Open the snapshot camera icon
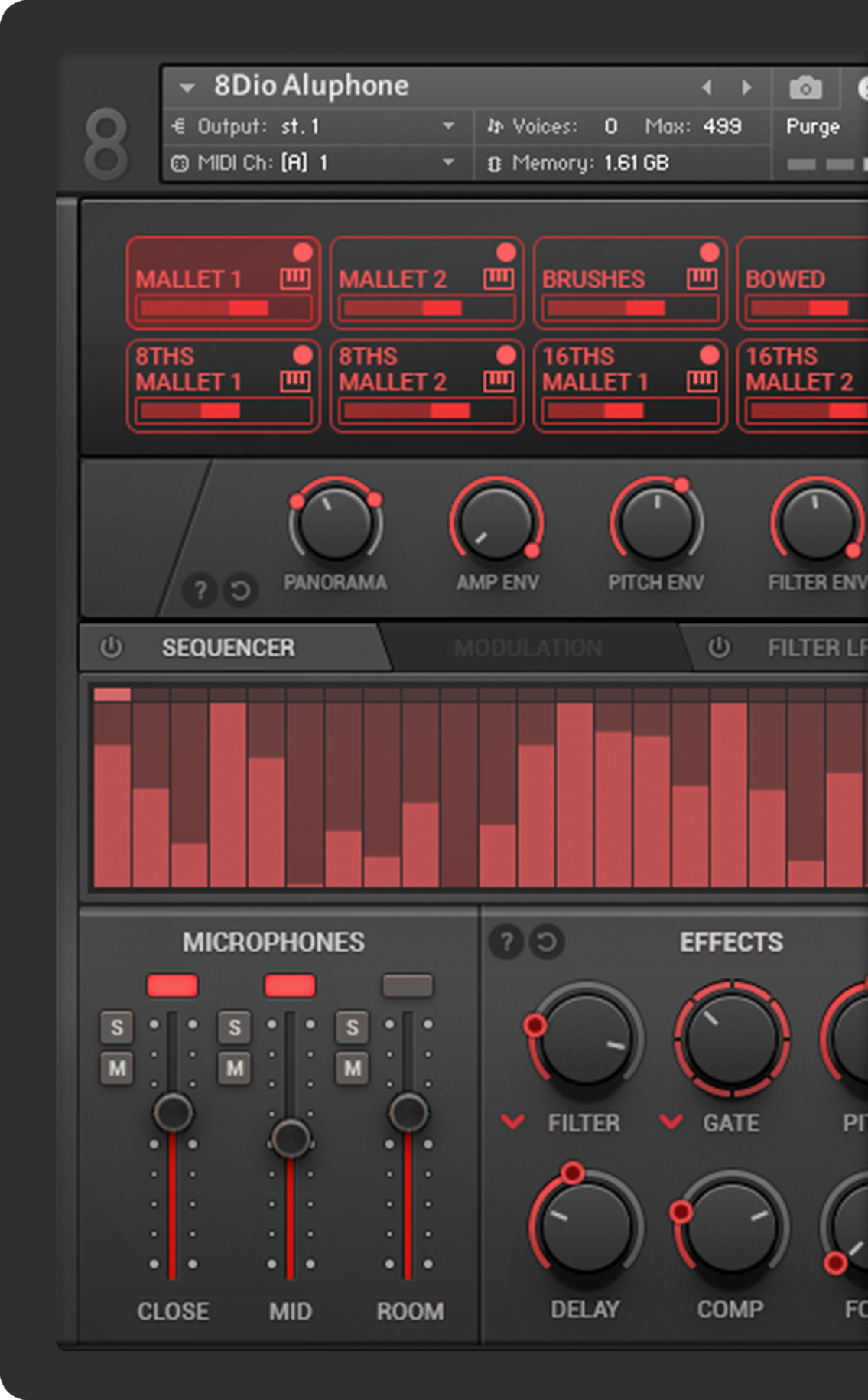 tap(805, 88)
